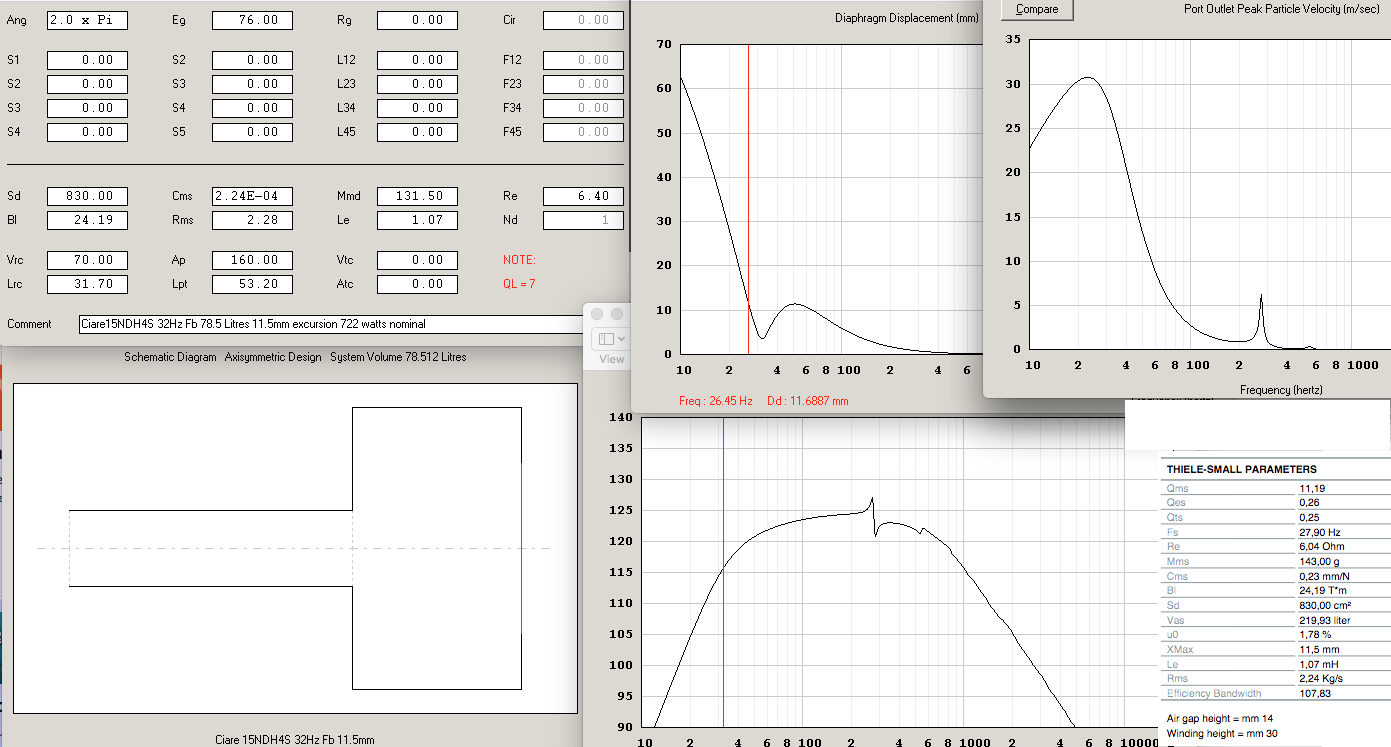Edit the Bl field 24.19

[87, 220]
